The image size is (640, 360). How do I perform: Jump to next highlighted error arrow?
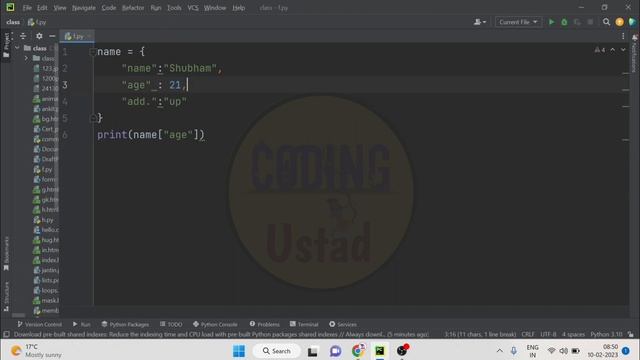coord(623,50)
